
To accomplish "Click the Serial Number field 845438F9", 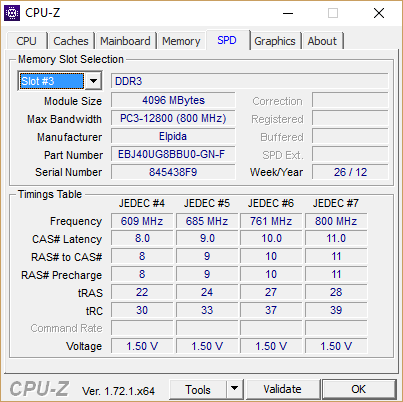I will [x=173, y=172].
